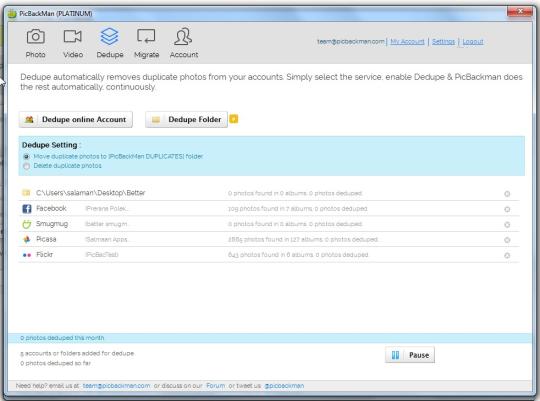Select the Dedupe layers icon

110,37
